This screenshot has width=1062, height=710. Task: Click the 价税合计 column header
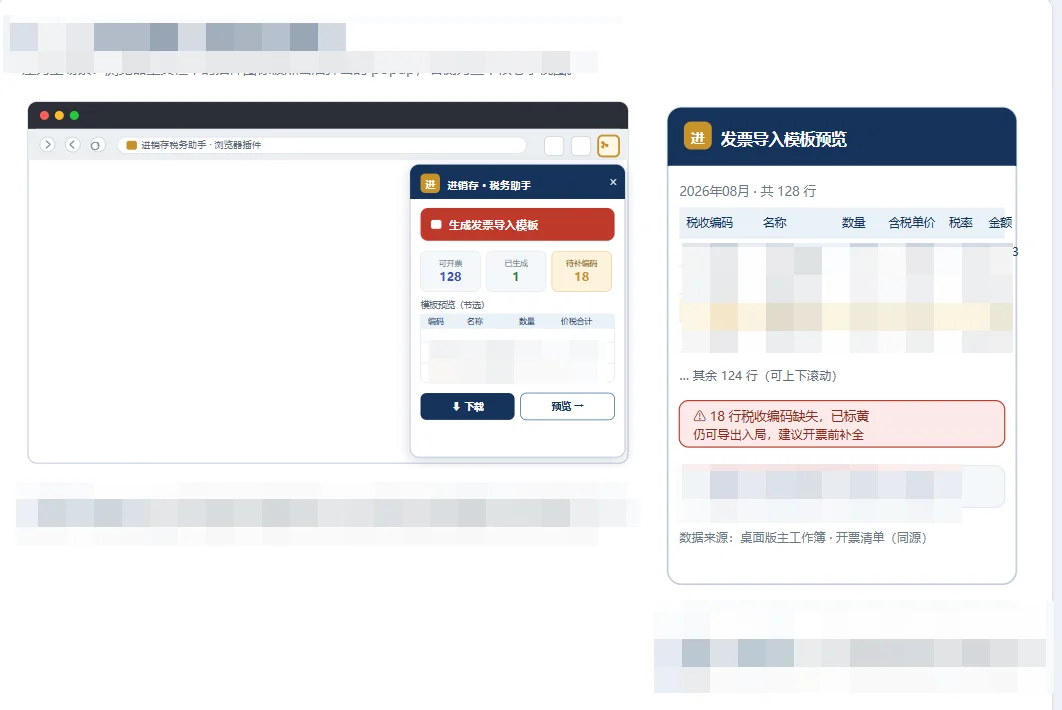coord(576,321)
